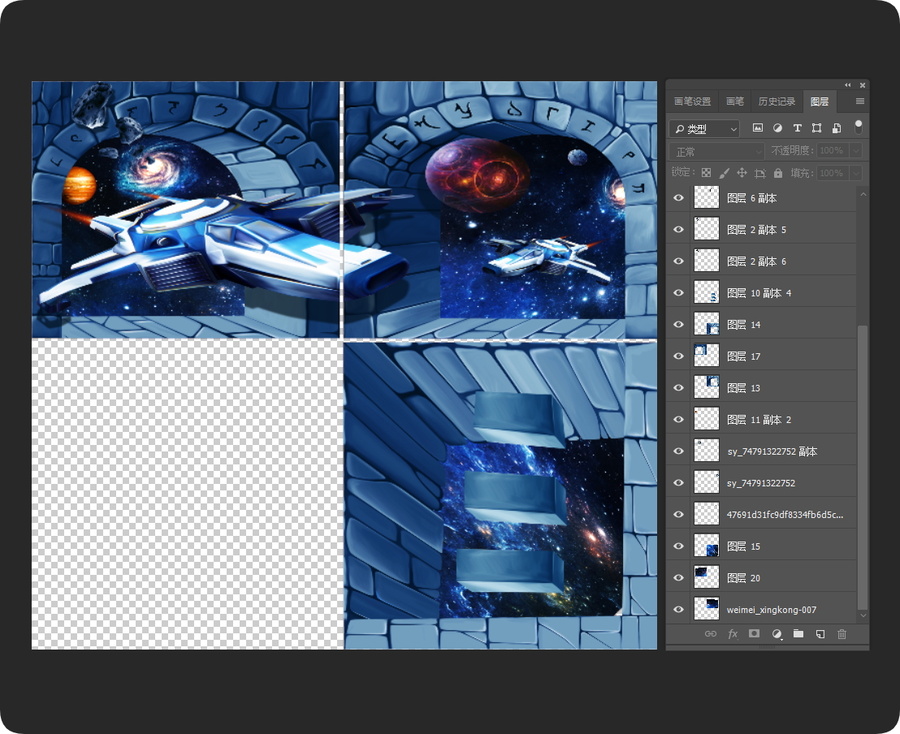Click layers list scroll up arrow
Image resolution: width=900 pixels, height=734 pixels.
point(863,194)
